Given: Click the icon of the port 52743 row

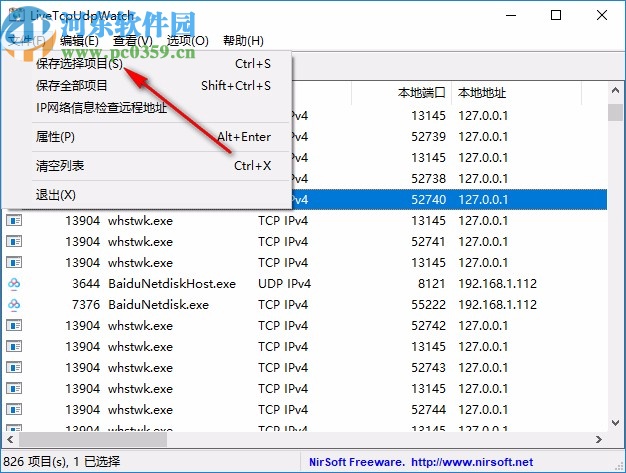Looking at the screenshot, I should (x=14, y=368).
